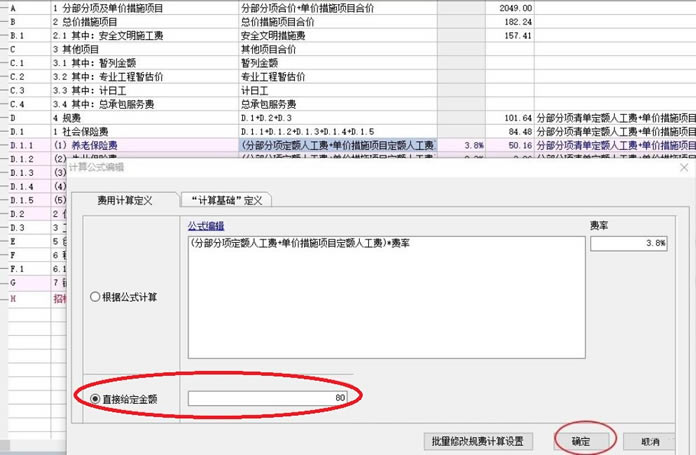Click the cell 总价措施项目合价
The image size is (696, 455).
coord(338,22)
